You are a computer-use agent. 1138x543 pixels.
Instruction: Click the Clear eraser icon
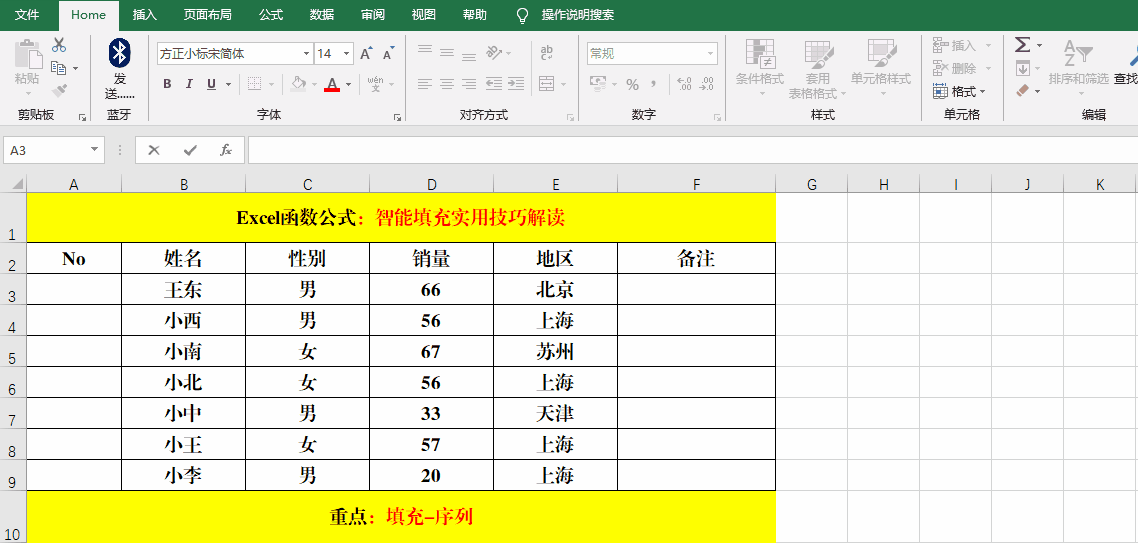1022,91
